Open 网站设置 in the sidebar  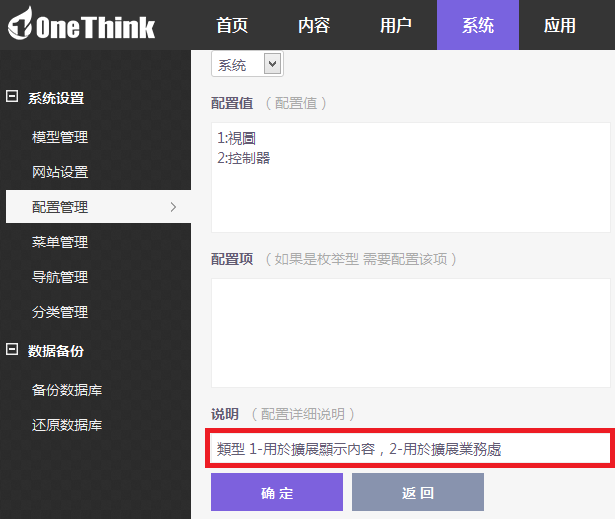[x=60, y=172]
